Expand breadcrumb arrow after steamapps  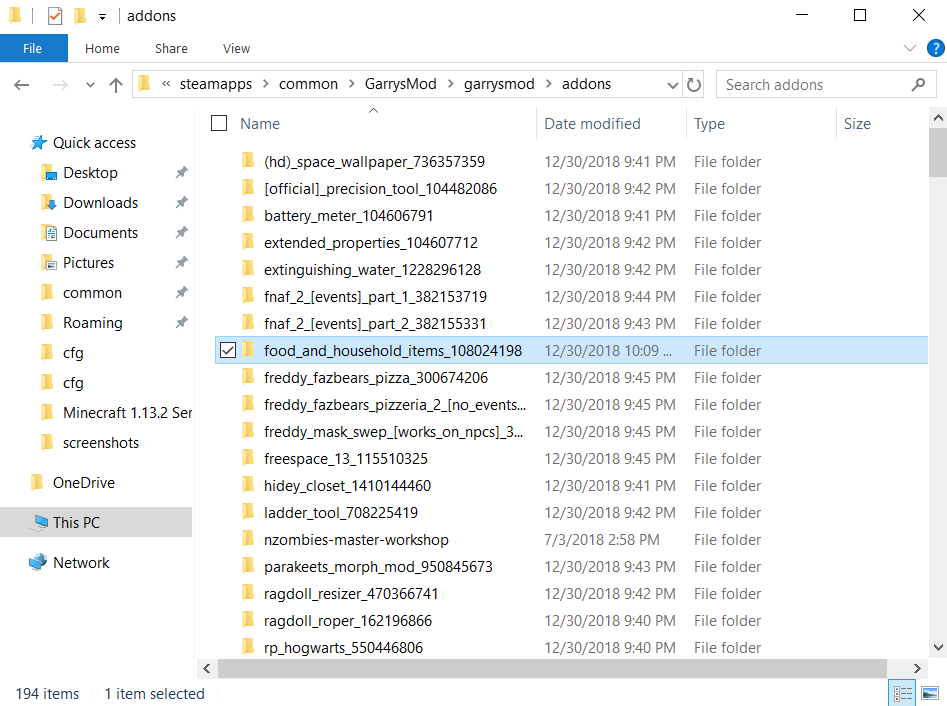coord(266,84)
